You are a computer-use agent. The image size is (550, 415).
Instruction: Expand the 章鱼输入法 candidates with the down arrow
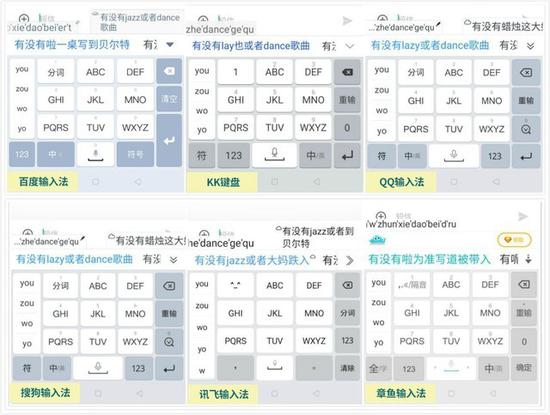point(529,259)
